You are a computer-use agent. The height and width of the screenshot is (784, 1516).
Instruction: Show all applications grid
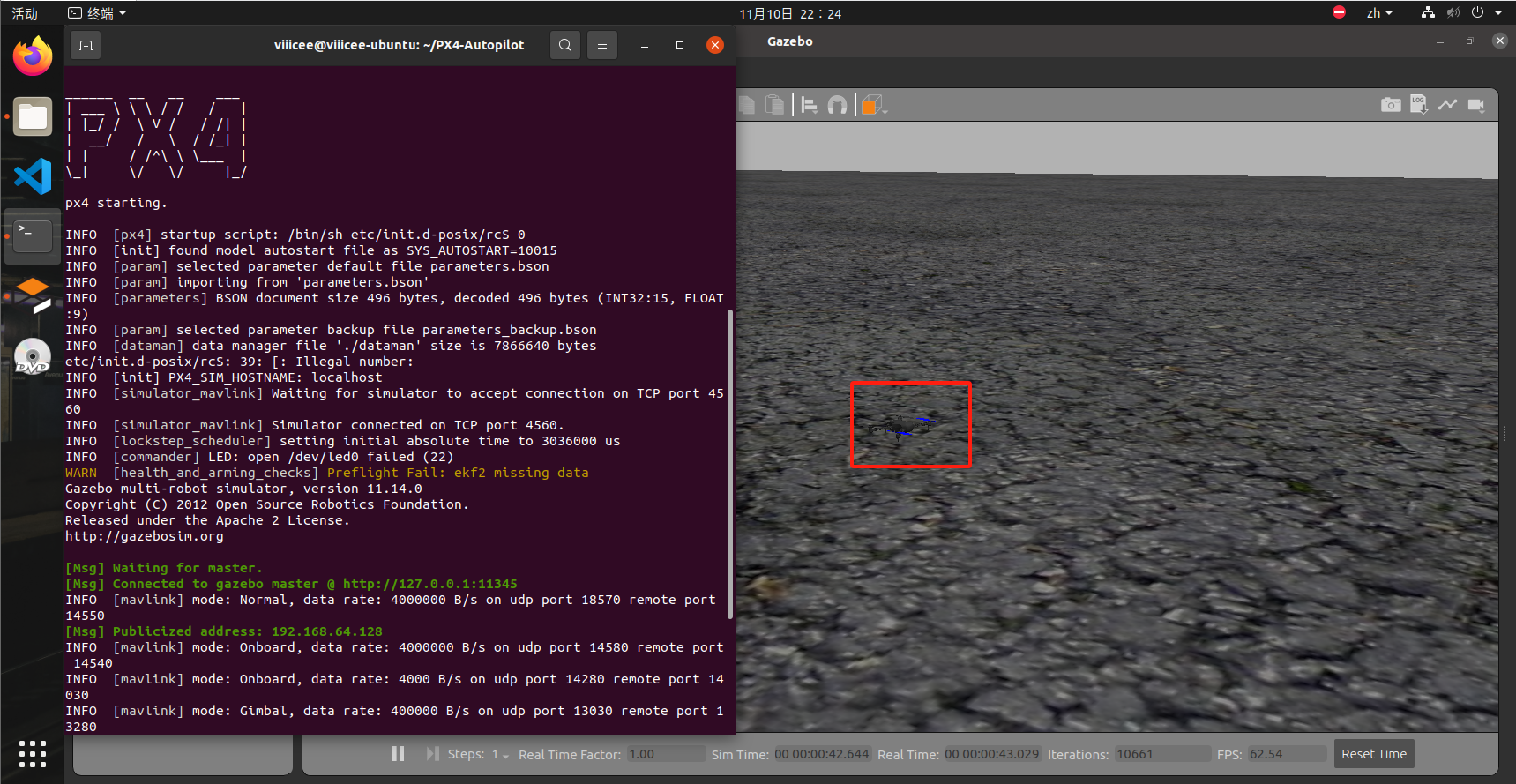click(33, 754)
